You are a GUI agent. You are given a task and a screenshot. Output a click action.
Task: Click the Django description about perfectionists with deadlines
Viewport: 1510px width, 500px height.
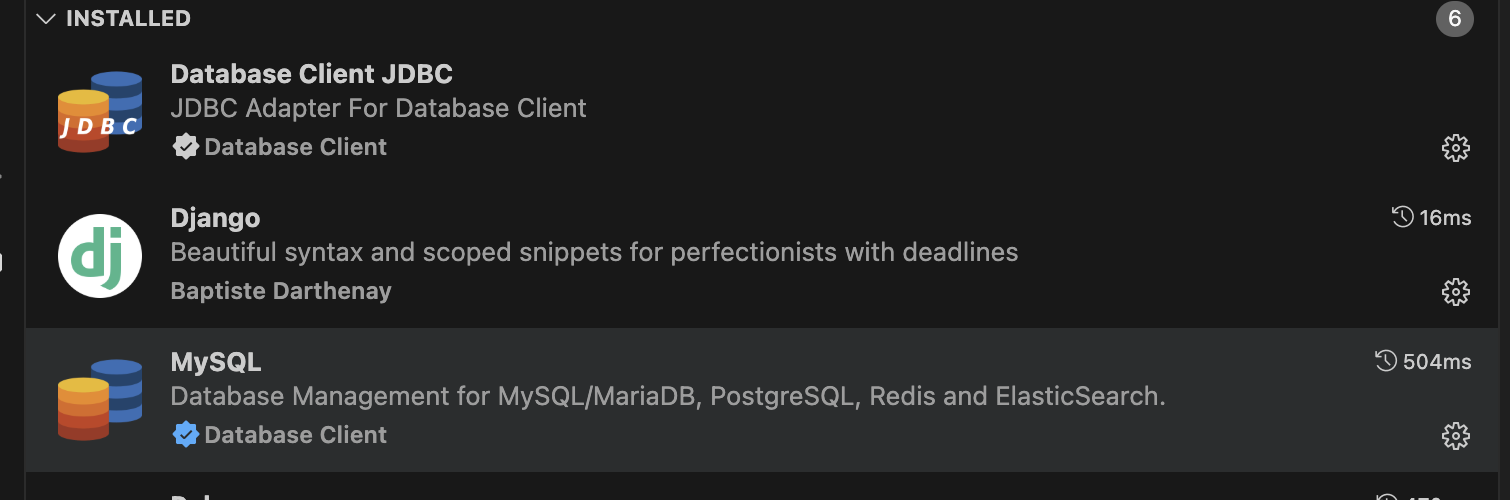tap(594, 253)
